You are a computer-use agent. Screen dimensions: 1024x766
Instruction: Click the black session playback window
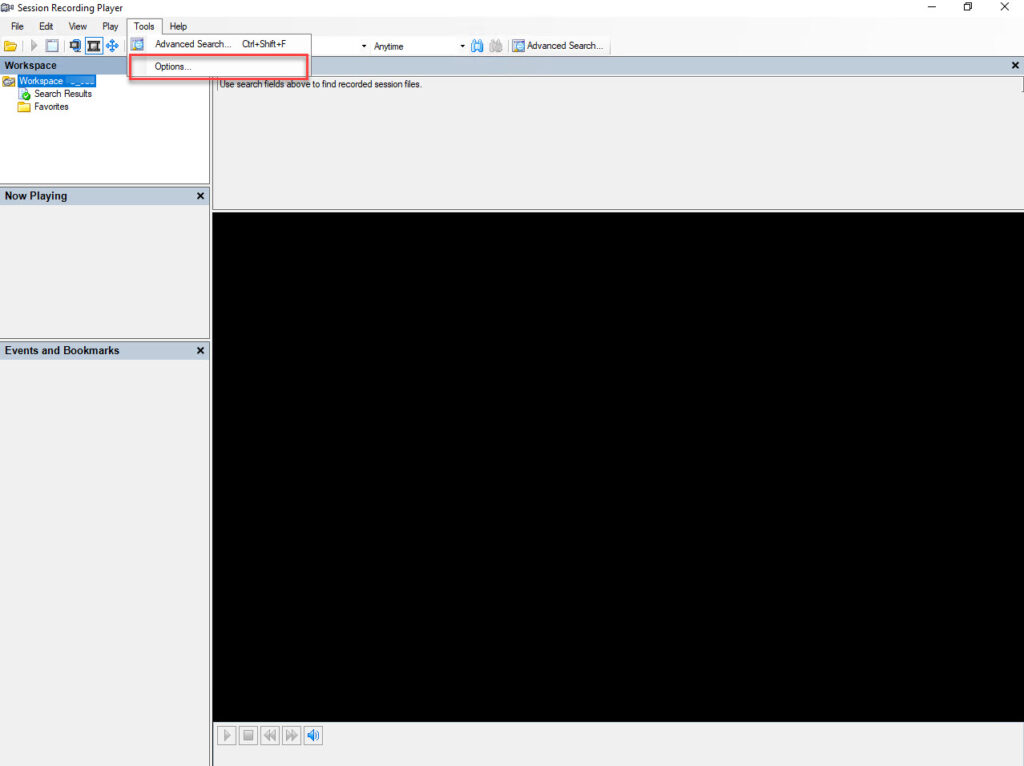point(618,467)
